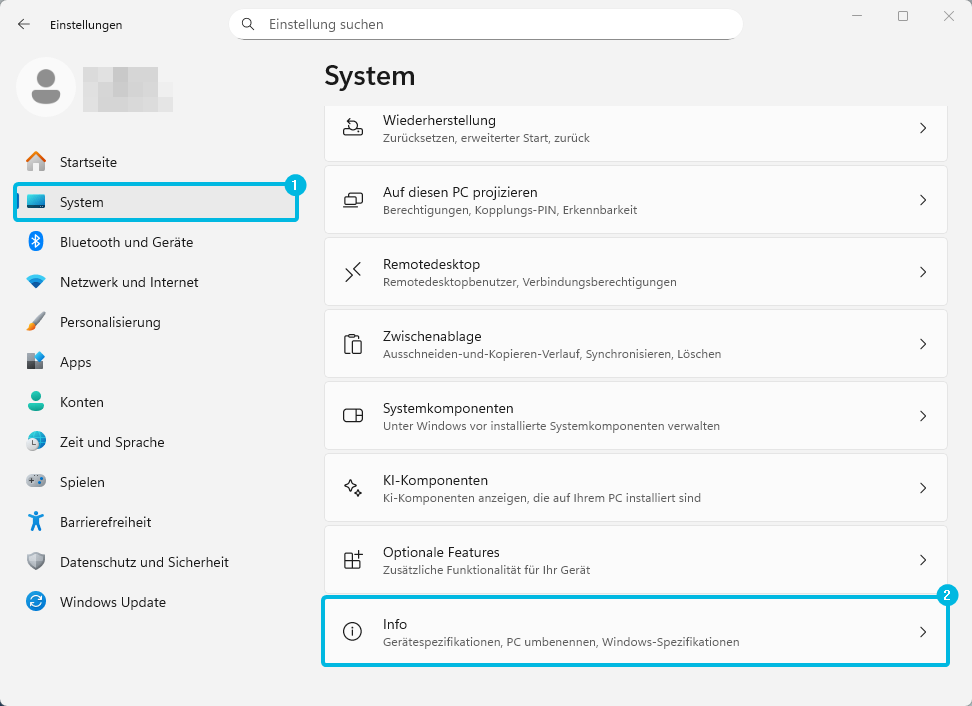Click inside the Einstellung suchen search field
The image size is (972, 706).
point(486,24)
